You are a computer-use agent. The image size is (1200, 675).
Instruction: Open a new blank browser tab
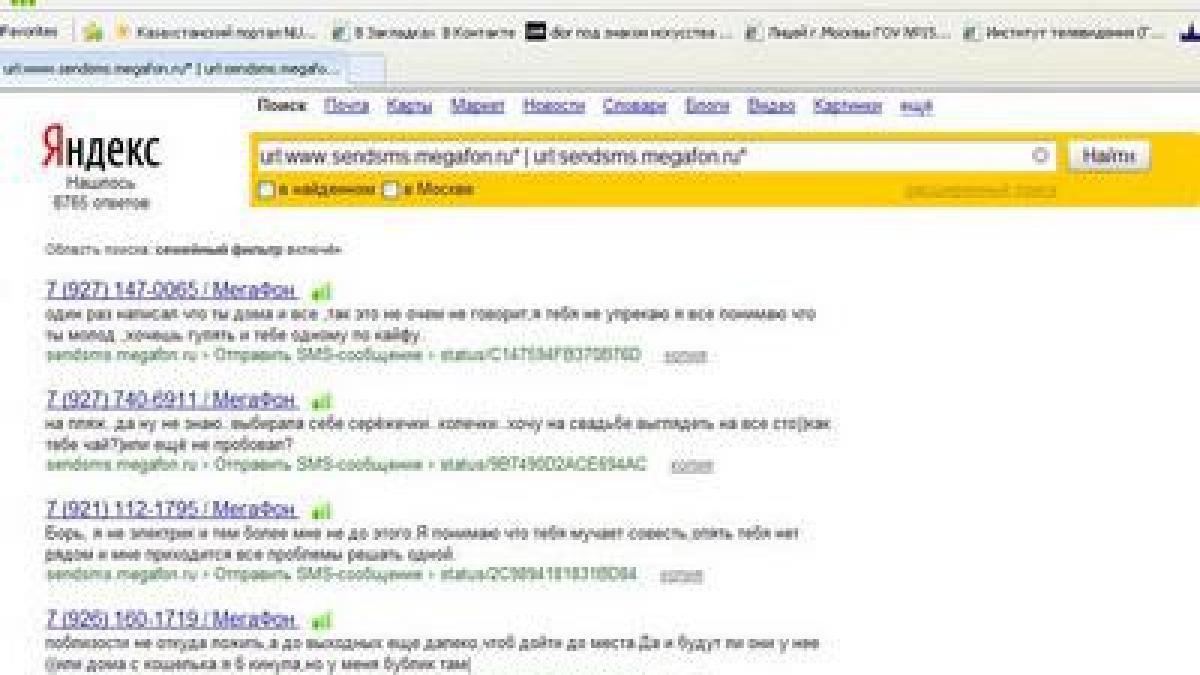click(364, 69)
